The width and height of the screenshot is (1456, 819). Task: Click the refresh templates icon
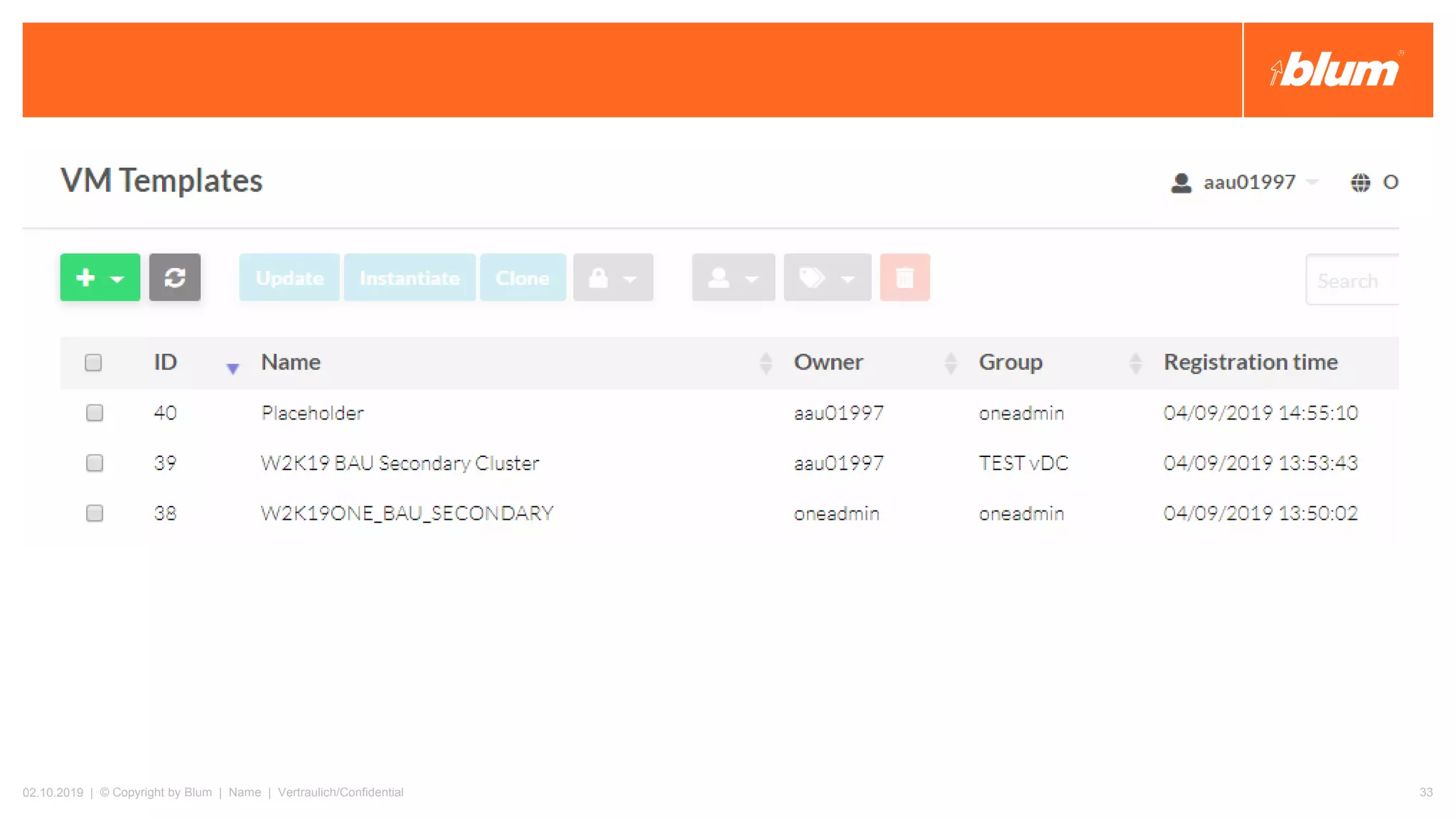point(175,277)
